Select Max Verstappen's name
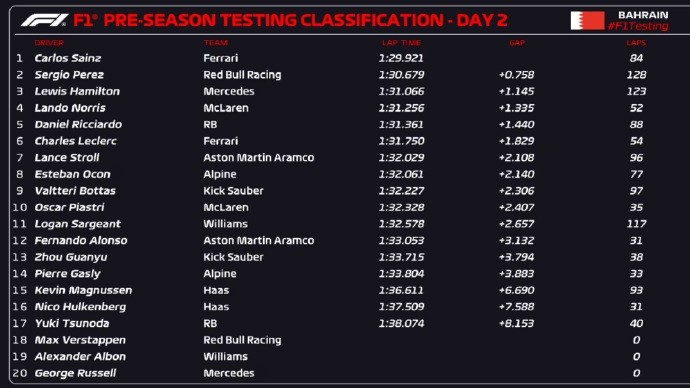The height and width of the screenshot is (388, 690). [80, 340]
